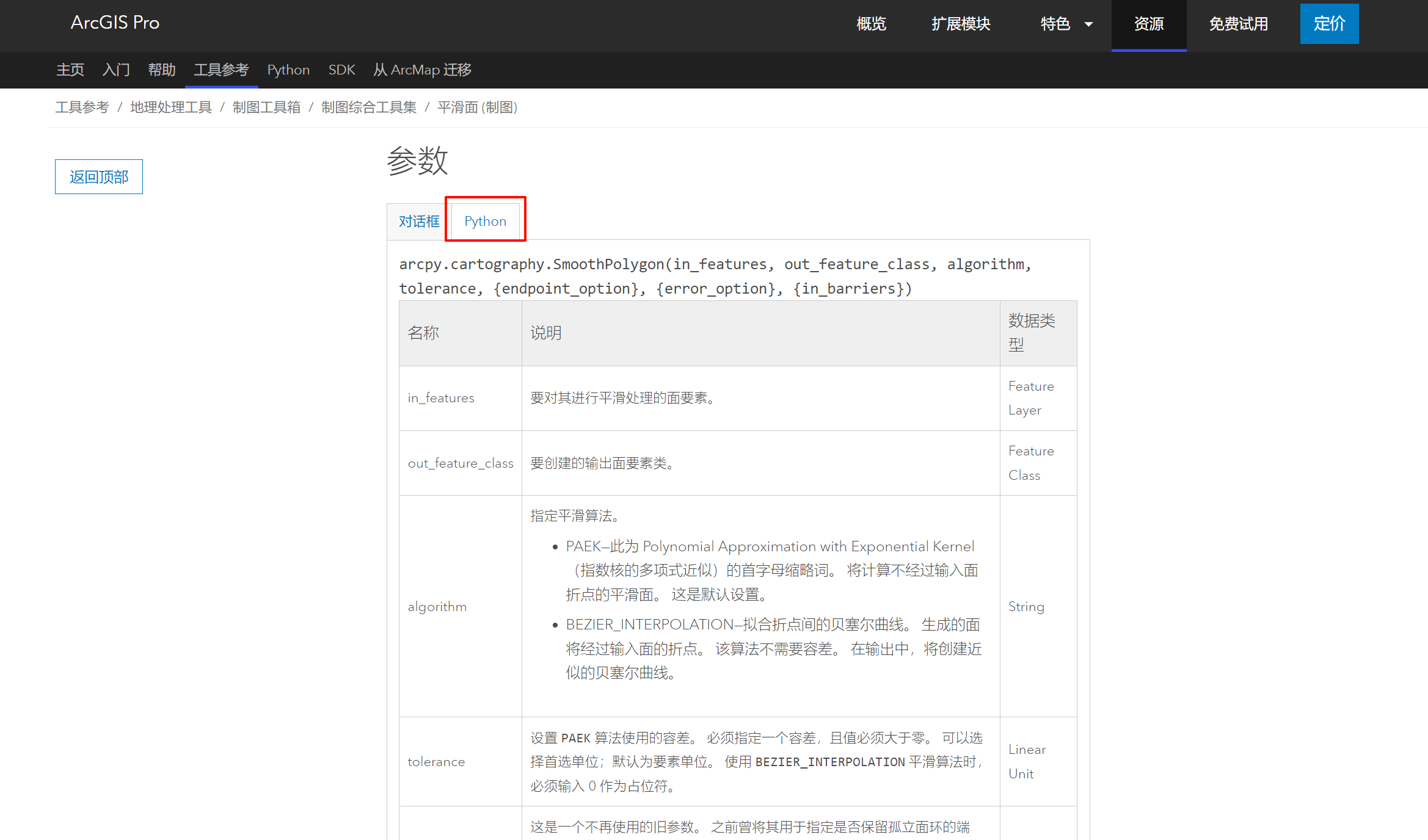Screen dimensions: 1428x840
Task: Click the BEZIER_INTERPOLATION bullet description
Action: coord(773,648)
